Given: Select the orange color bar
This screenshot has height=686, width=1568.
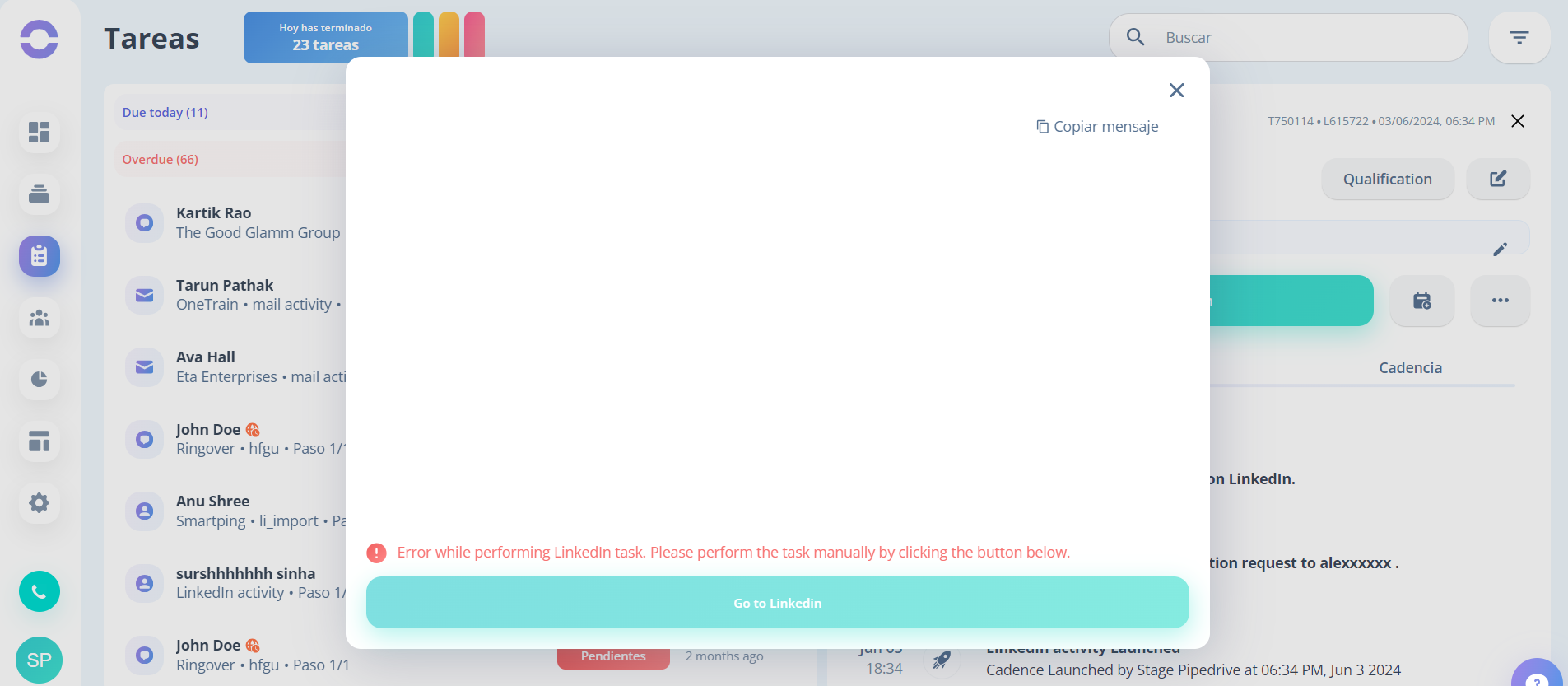Looking at the screenshot, I should coord(449,35).
